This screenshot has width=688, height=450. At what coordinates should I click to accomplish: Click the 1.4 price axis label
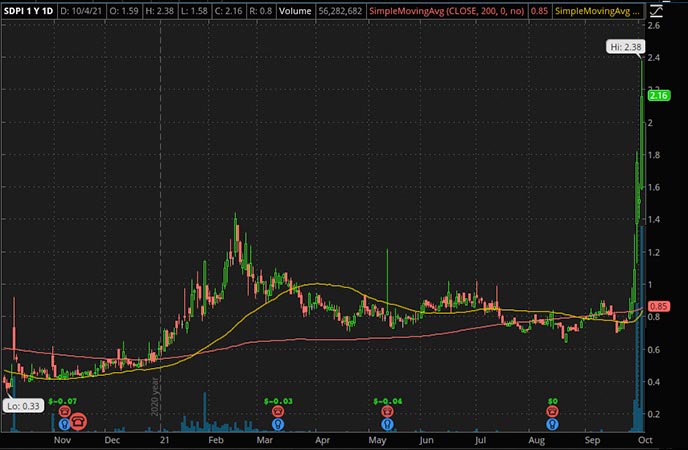point(653,219)
